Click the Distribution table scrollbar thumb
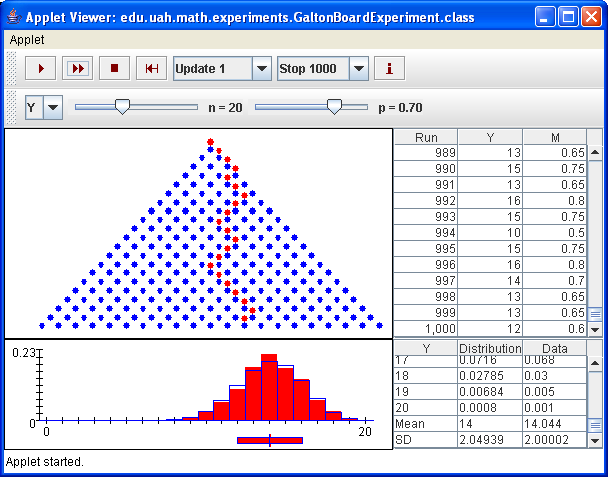This screenshot has width=608, height=477. pos(595,425)
